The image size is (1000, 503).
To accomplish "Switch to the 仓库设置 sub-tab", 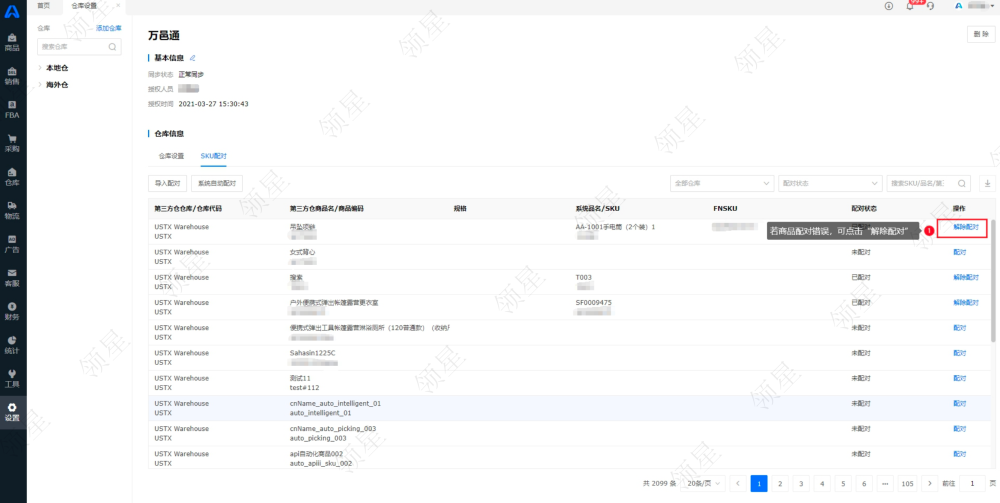I will click(x=171, y=156).
